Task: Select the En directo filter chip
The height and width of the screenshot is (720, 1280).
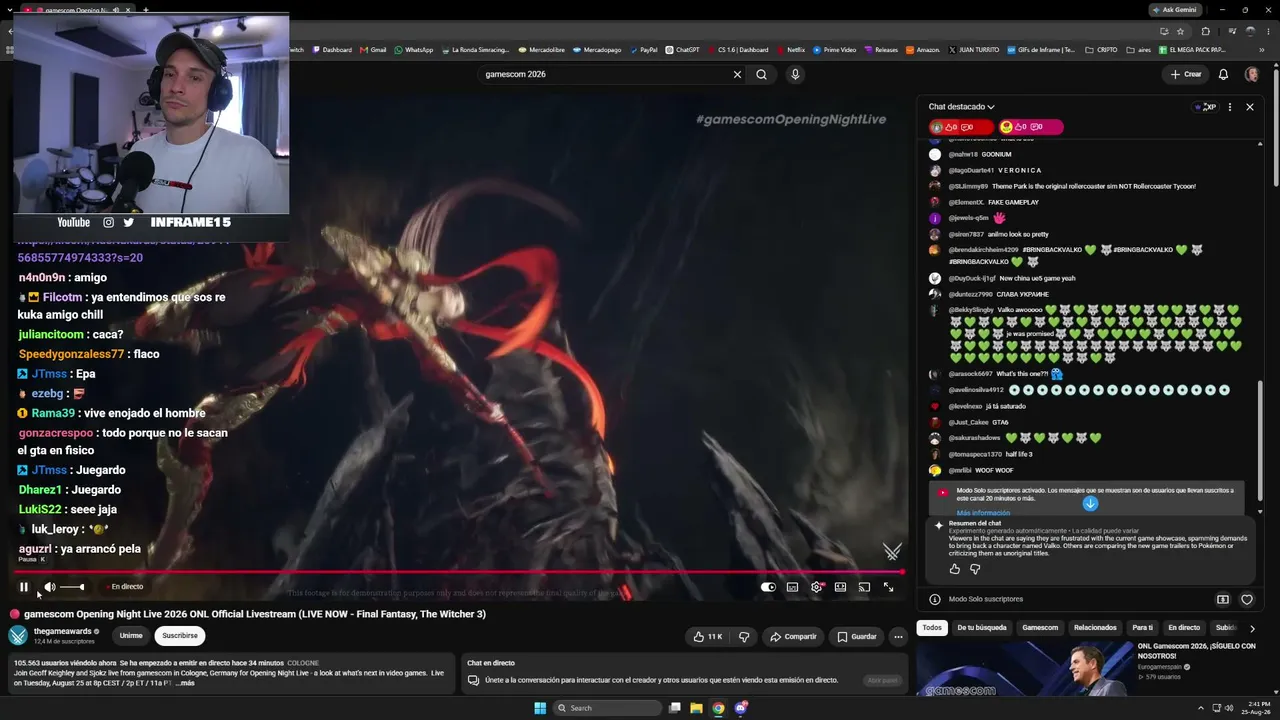Action: coord(1184,628)
